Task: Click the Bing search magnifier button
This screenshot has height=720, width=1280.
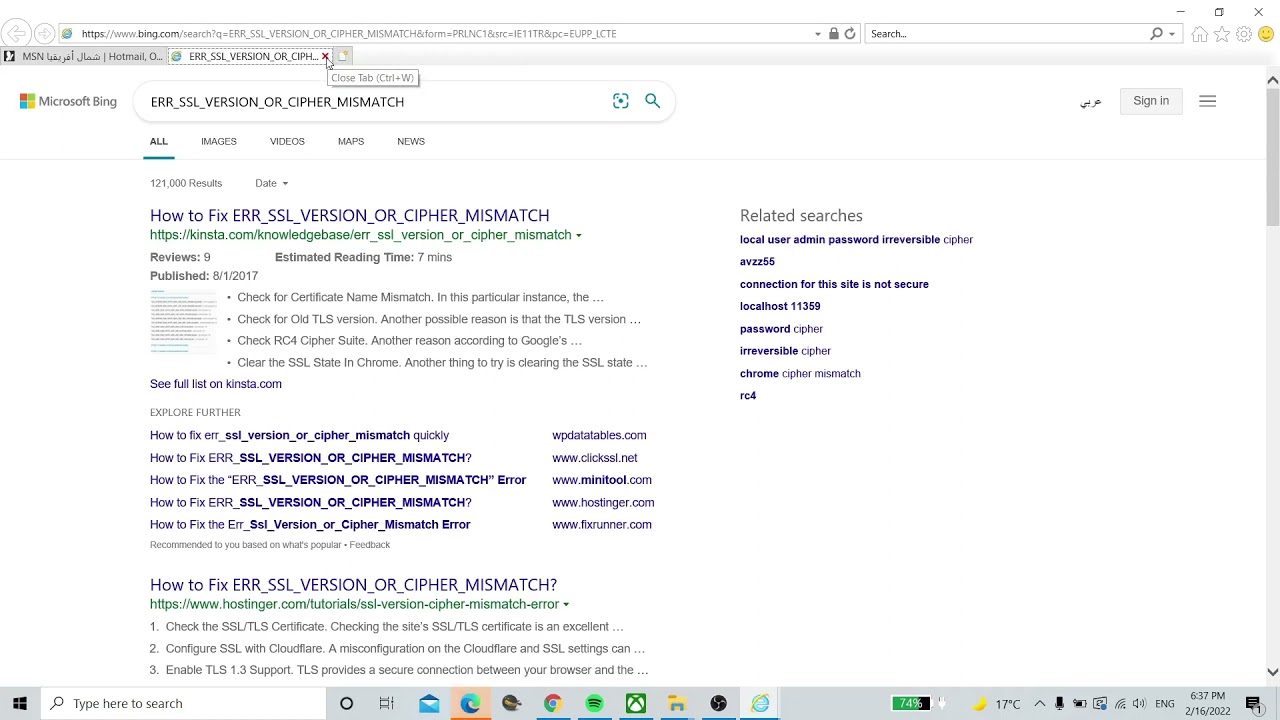Action: click(x=653, y=101)
